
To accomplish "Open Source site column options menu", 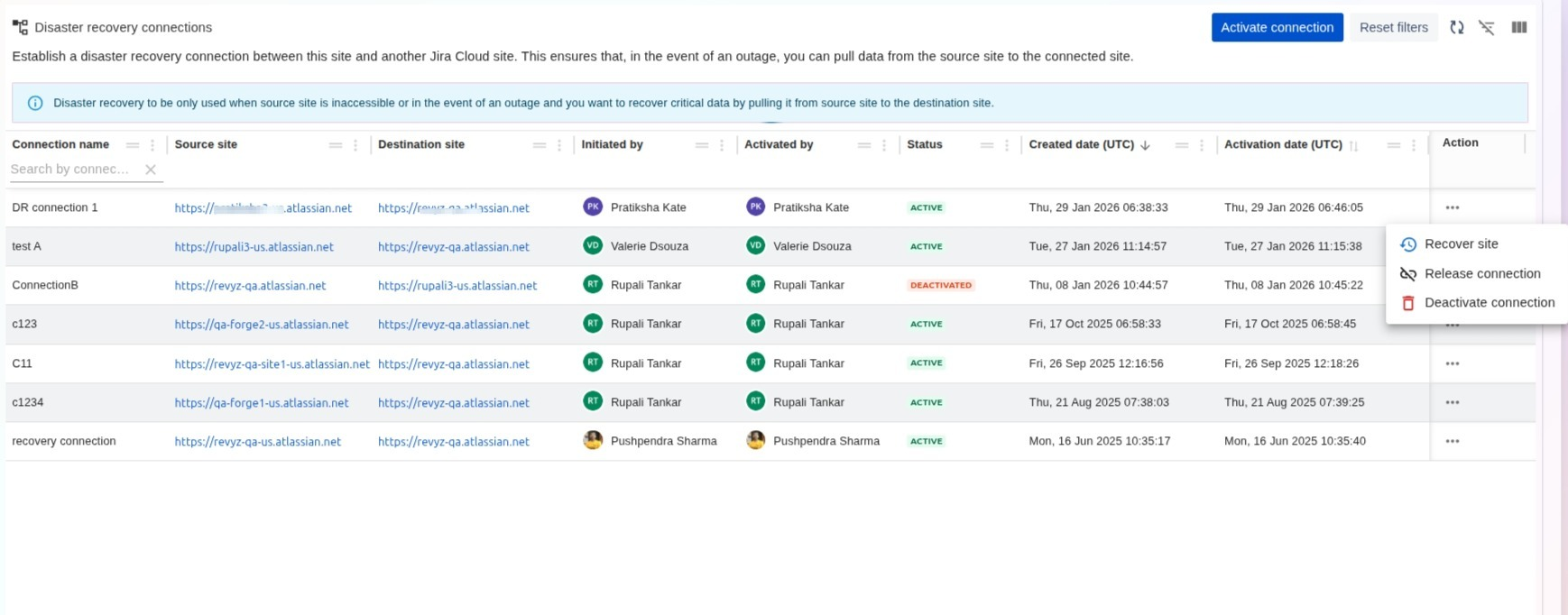I will point(355,145).
